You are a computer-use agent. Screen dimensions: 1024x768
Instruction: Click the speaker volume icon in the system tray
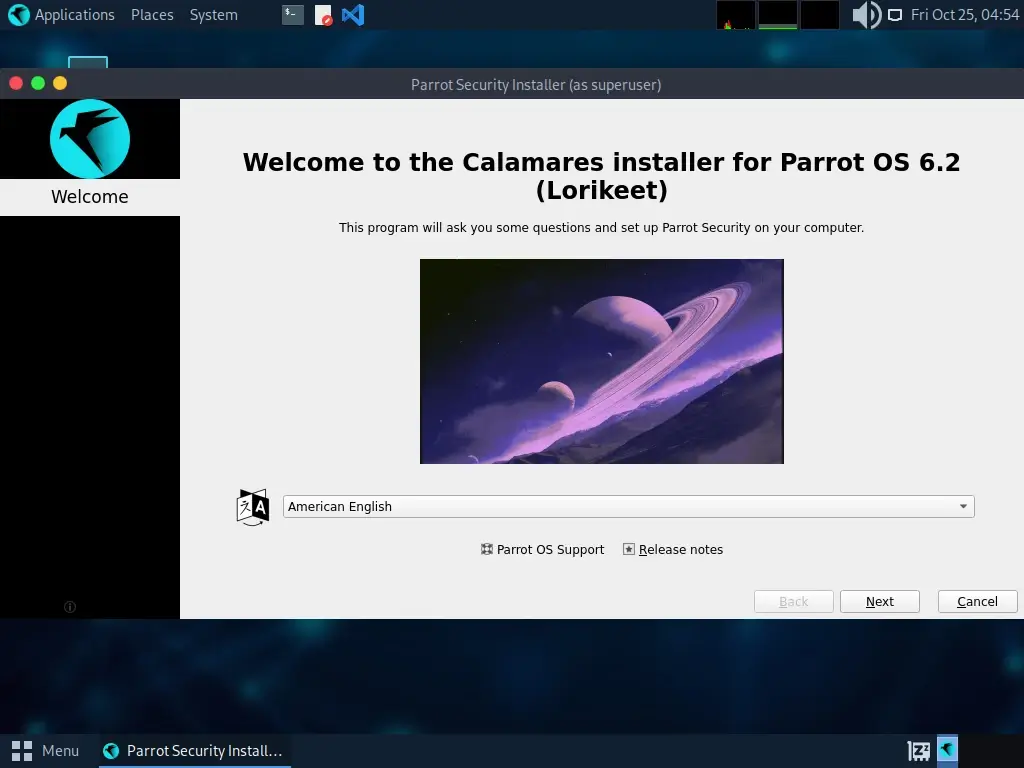point(866,14)
